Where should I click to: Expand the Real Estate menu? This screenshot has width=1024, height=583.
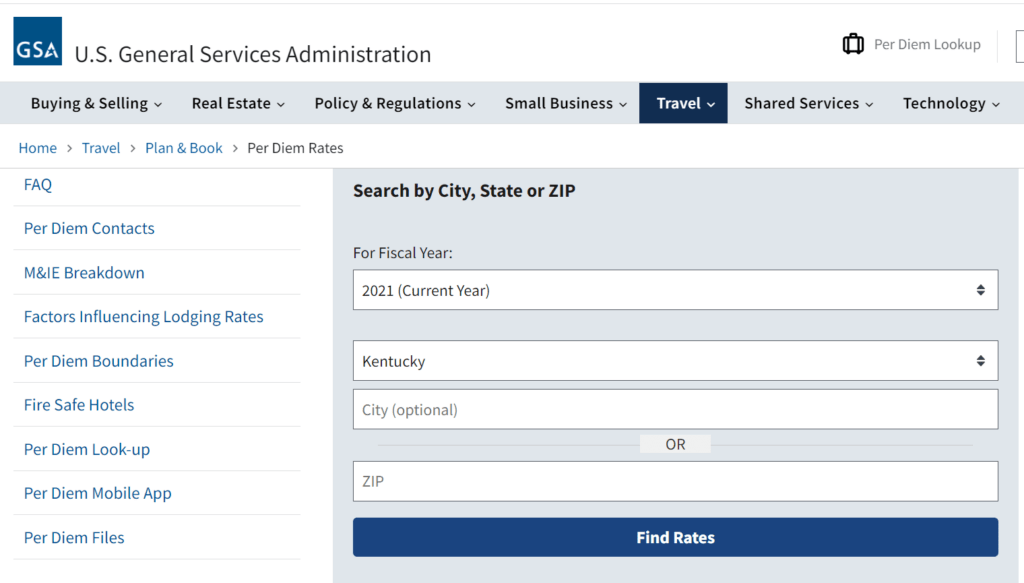pos(238,103)
